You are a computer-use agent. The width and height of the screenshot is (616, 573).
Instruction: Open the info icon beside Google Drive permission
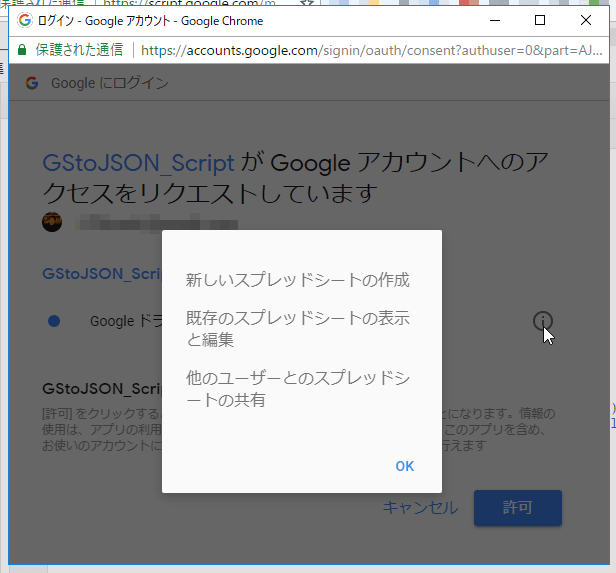click(x=543, y=321)
